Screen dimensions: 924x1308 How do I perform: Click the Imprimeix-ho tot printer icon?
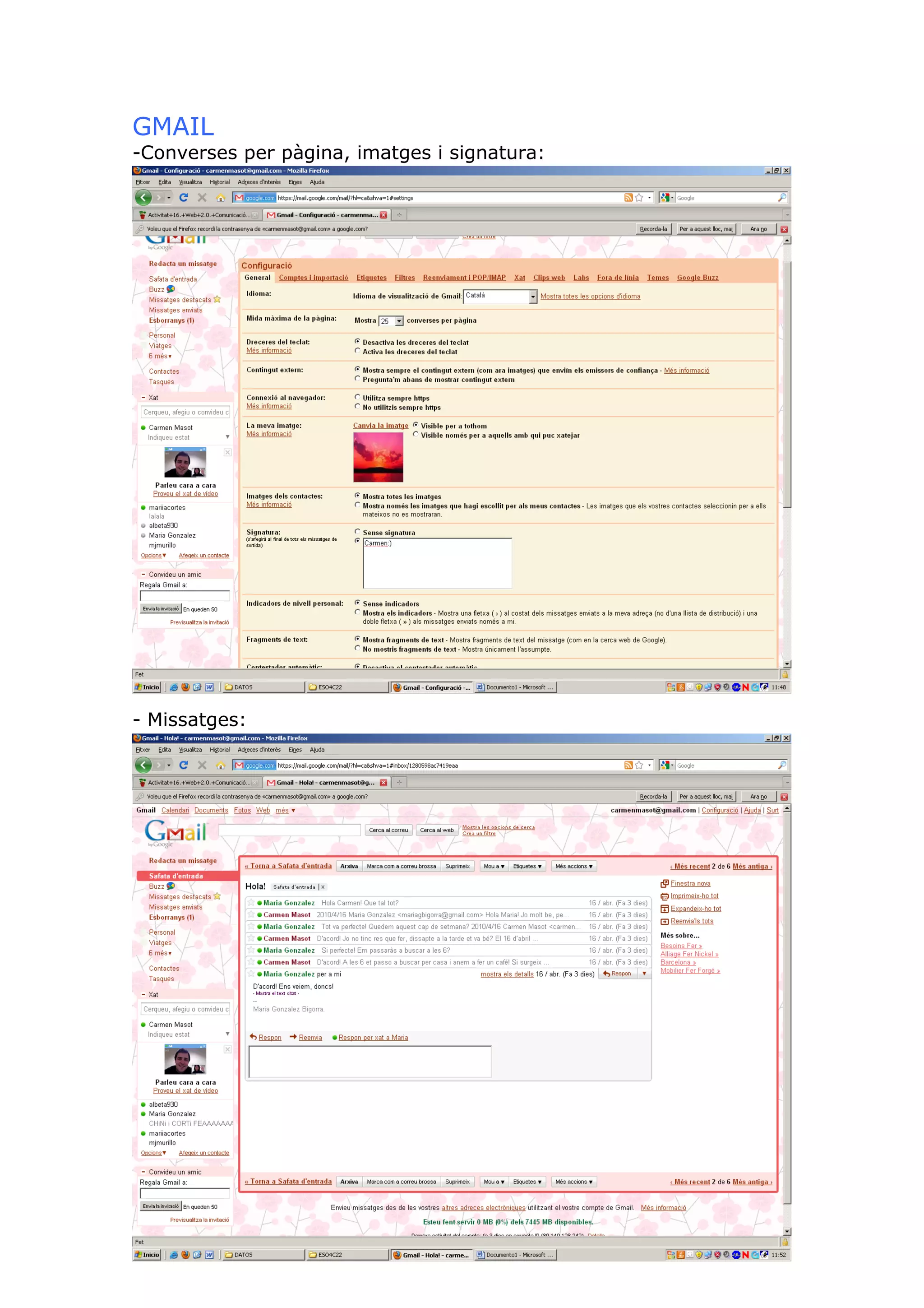pos(664,896)
